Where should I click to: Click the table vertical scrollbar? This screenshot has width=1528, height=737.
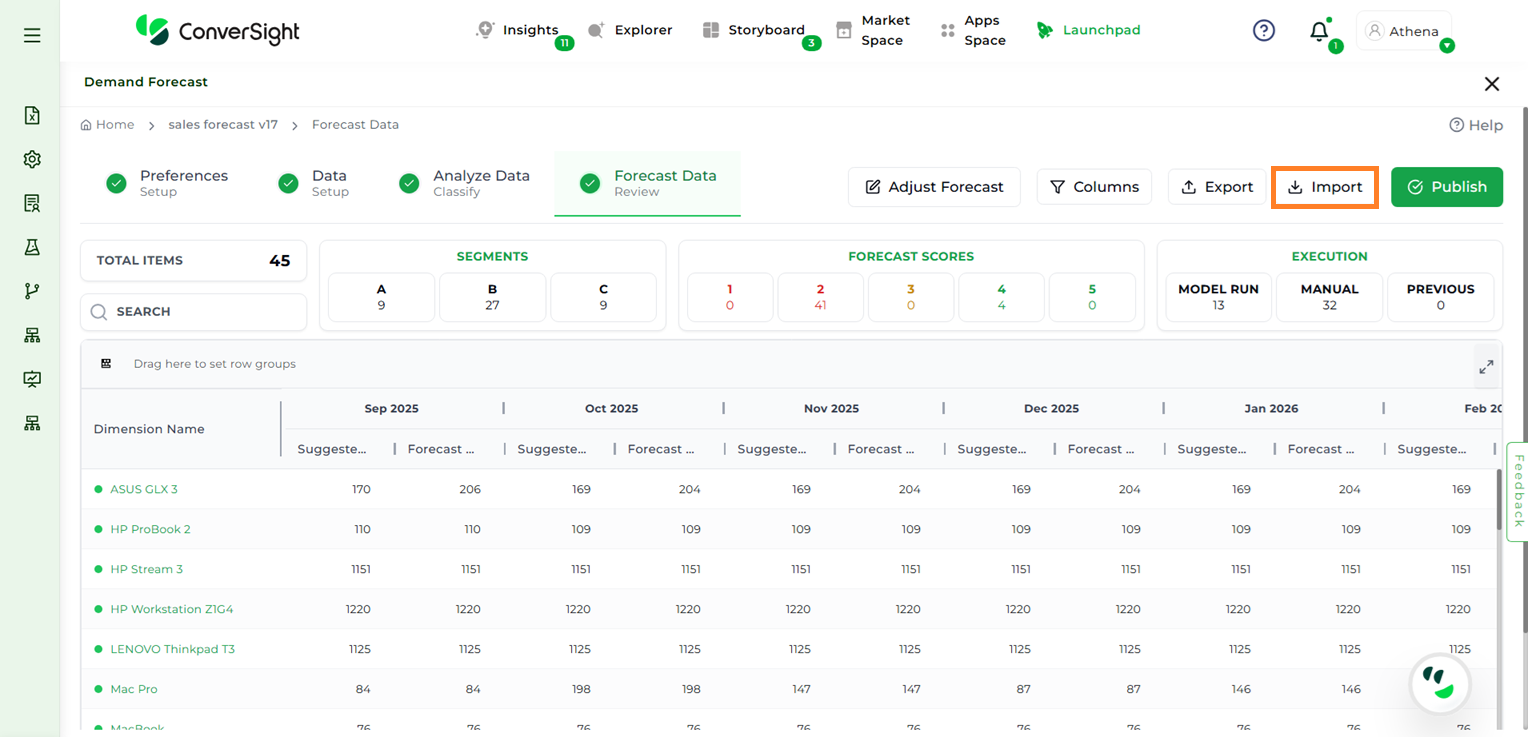tap(1498, 500)
